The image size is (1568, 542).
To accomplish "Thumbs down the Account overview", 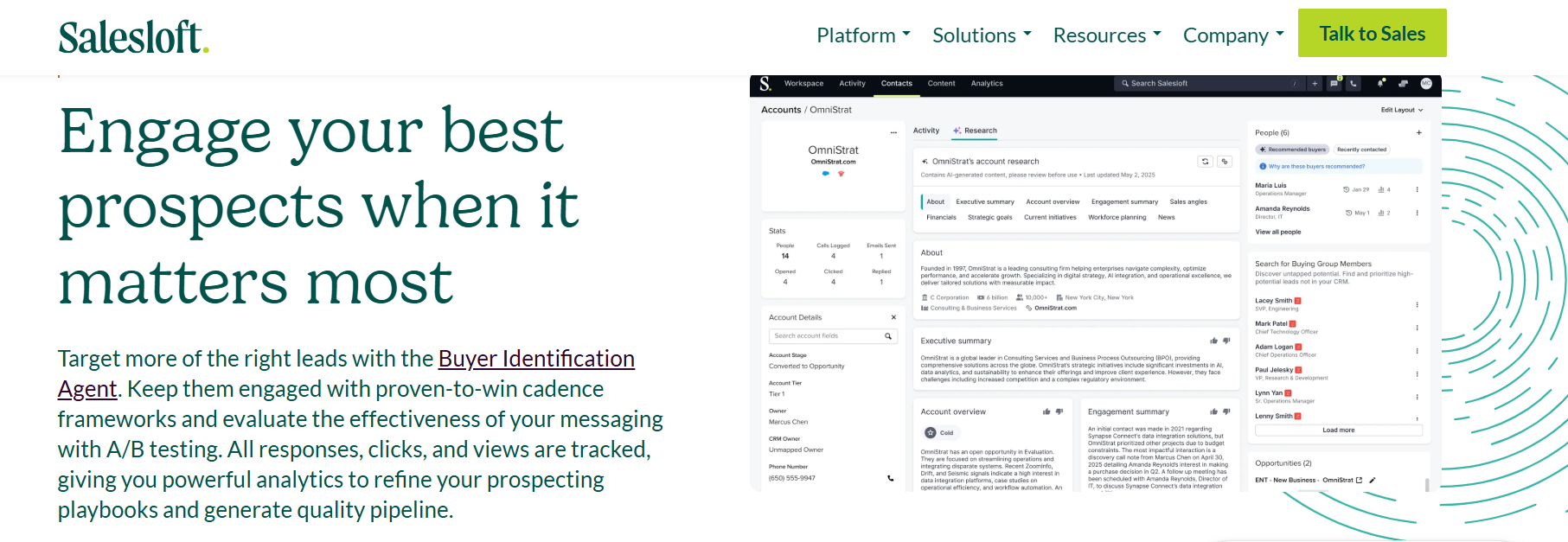I will [1059, 411].
